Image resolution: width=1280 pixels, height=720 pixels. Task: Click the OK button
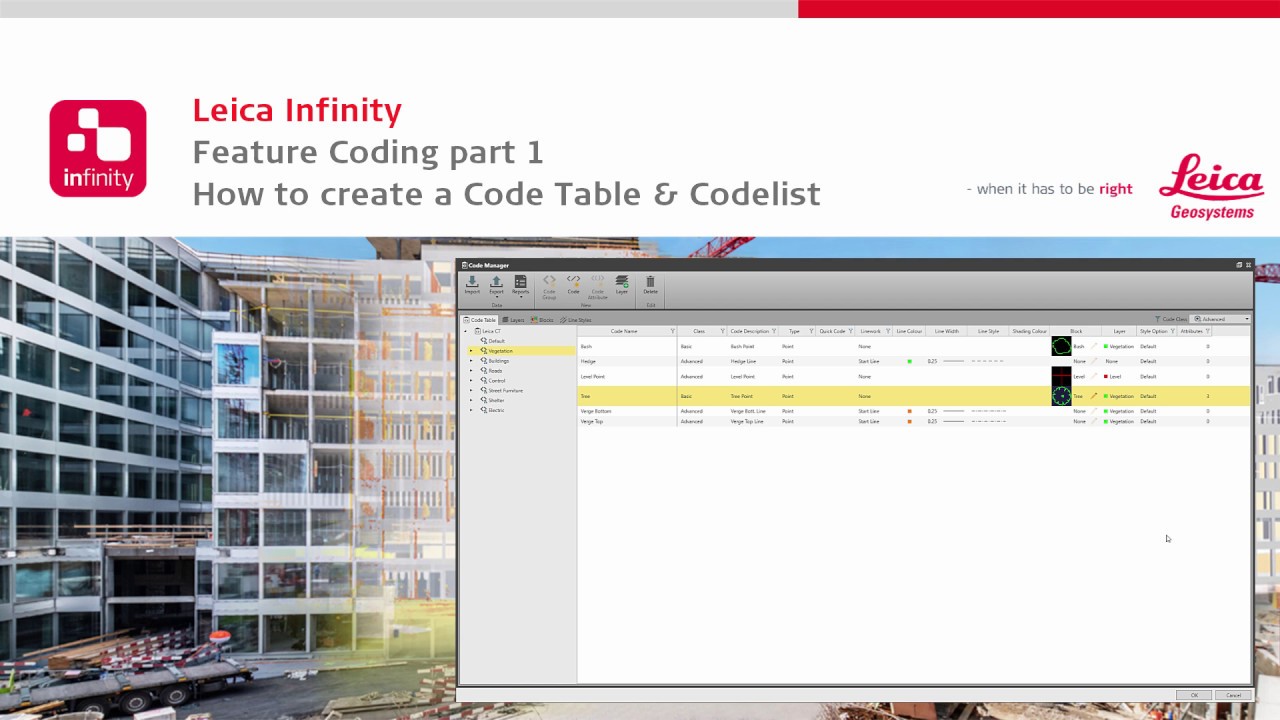pos(1194,695)
